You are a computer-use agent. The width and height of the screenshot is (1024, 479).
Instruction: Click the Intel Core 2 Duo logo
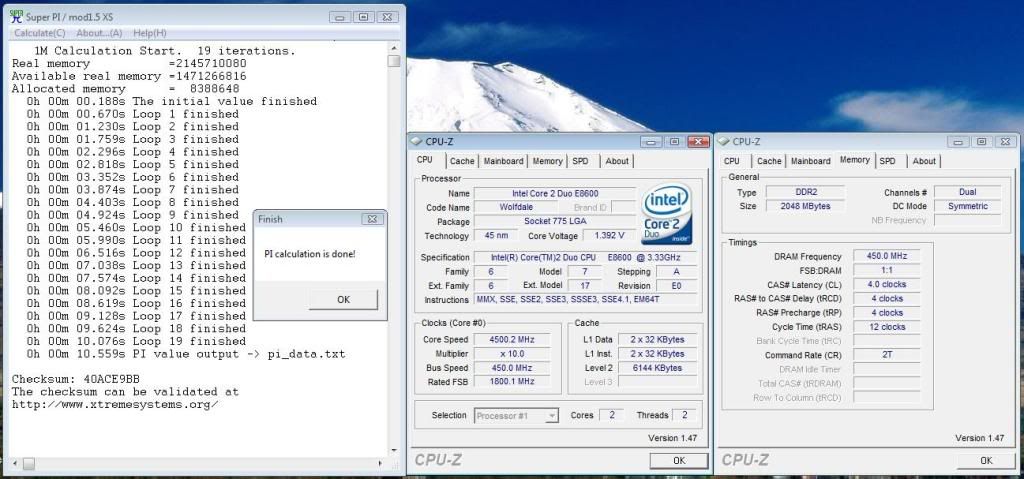[x=667, y=213]
